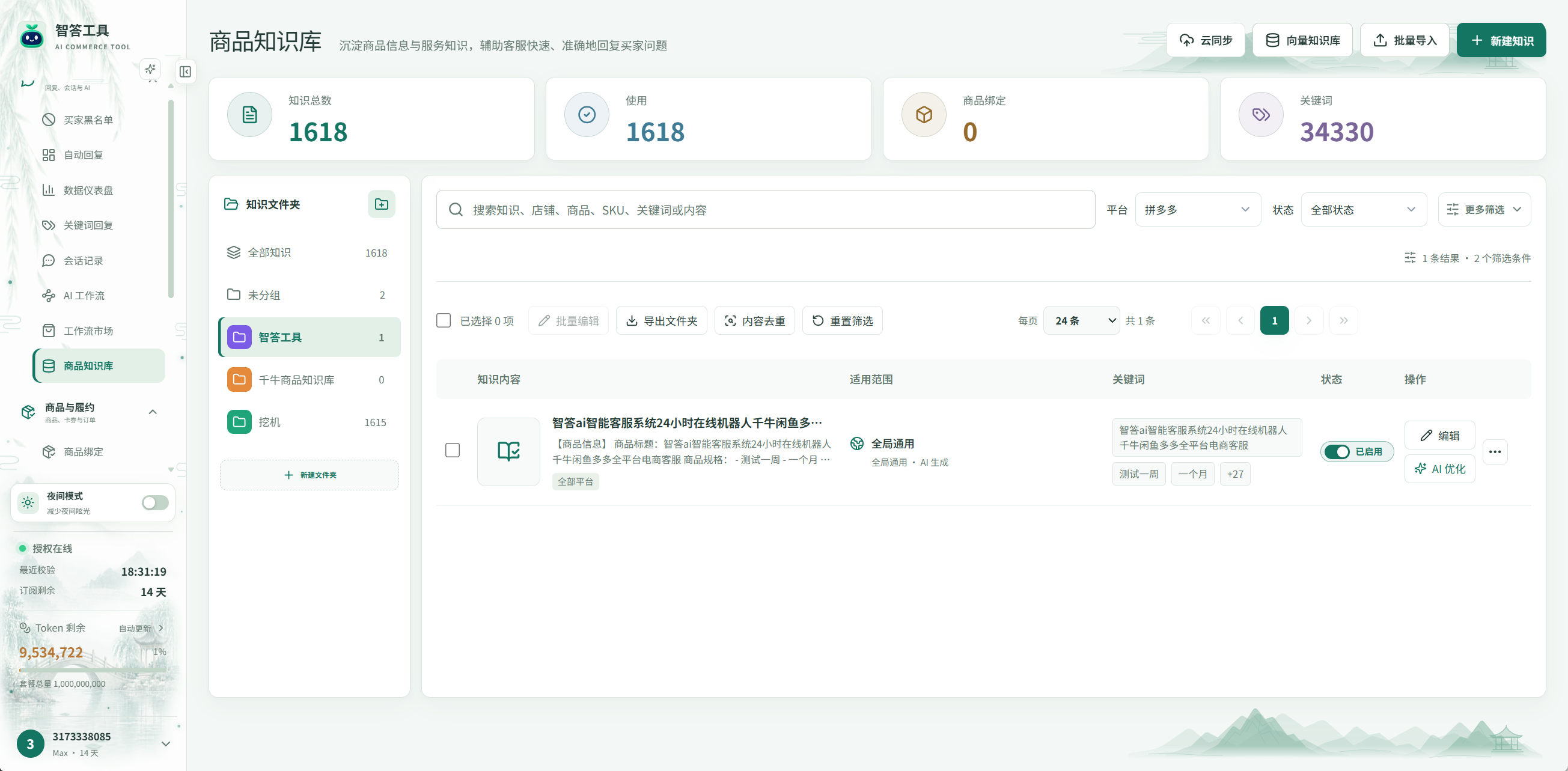Click AI 优化 for the knowledge row

(x=1439, y=469)
